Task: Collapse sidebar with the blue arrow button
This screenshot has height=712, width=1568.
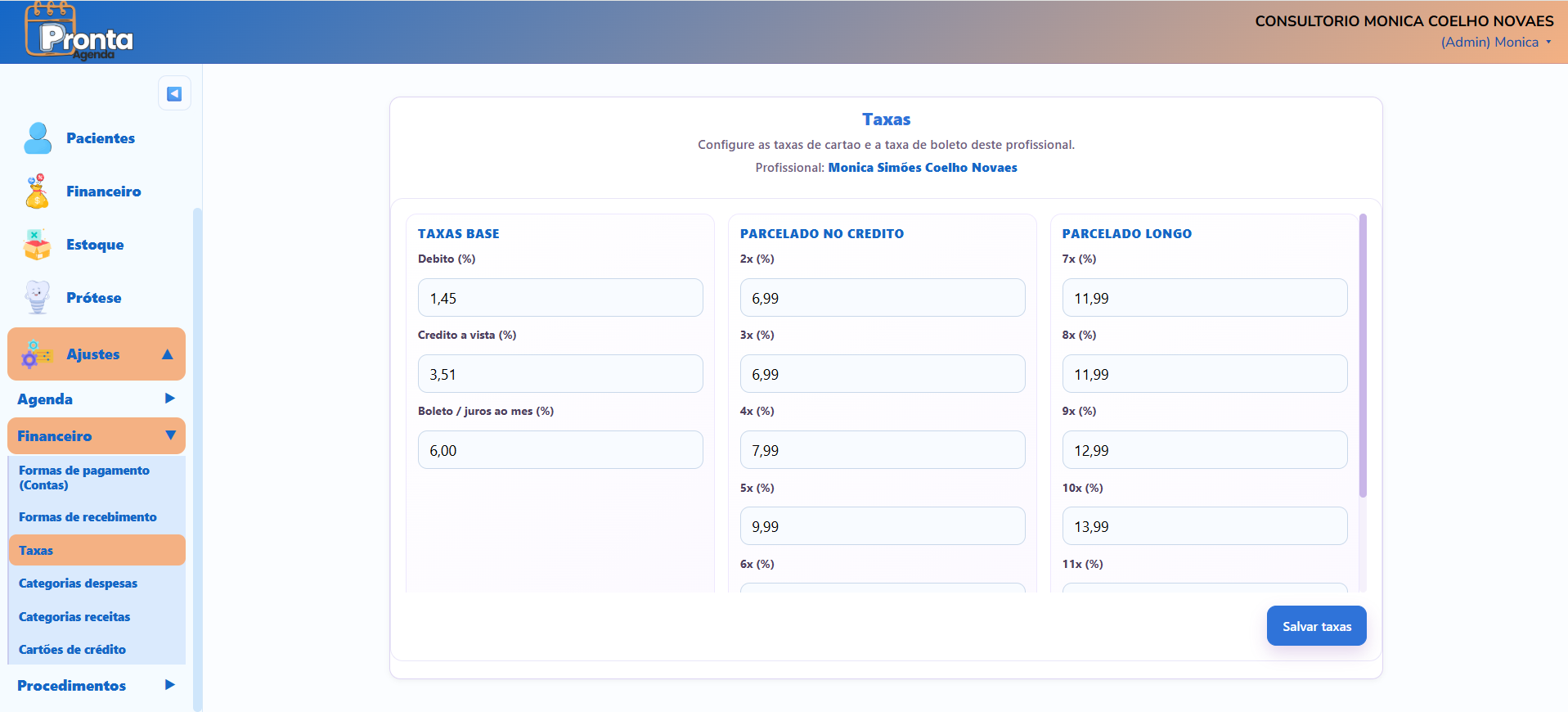Action: point(174,93)
